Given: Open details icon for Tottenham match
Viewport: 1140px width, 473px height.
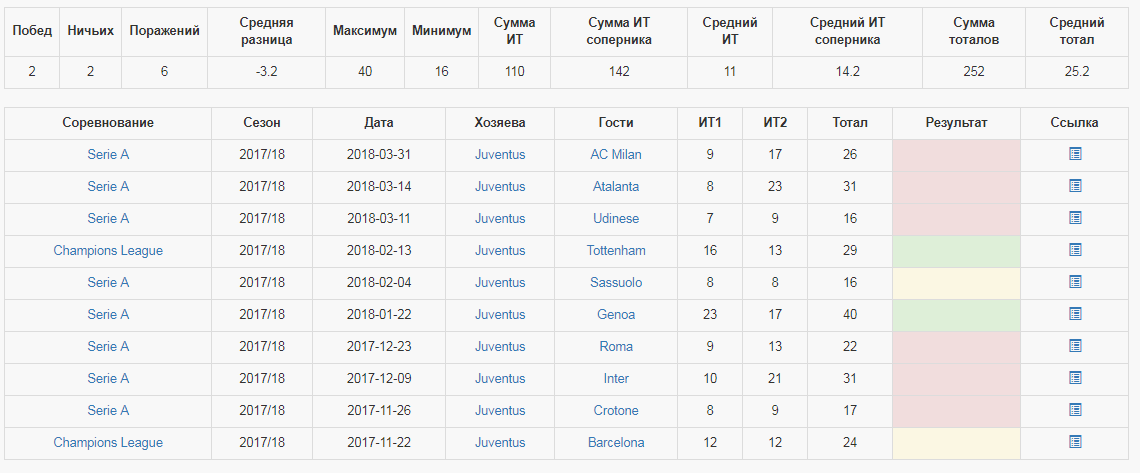Looking at the screenshot, I should 1075,250.
